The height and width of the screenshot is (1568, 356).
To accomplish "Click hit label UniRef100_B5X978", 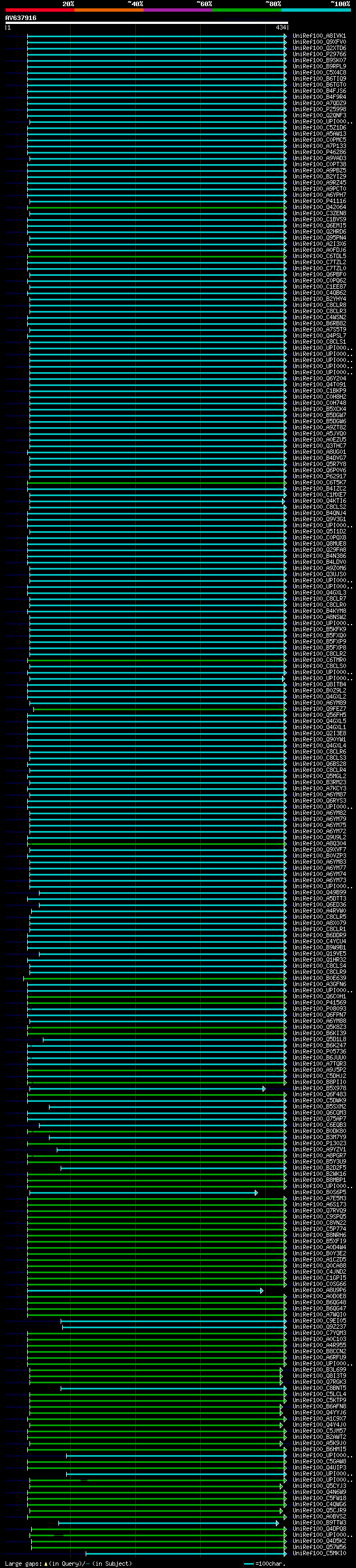I will (x=319, y=1089).
